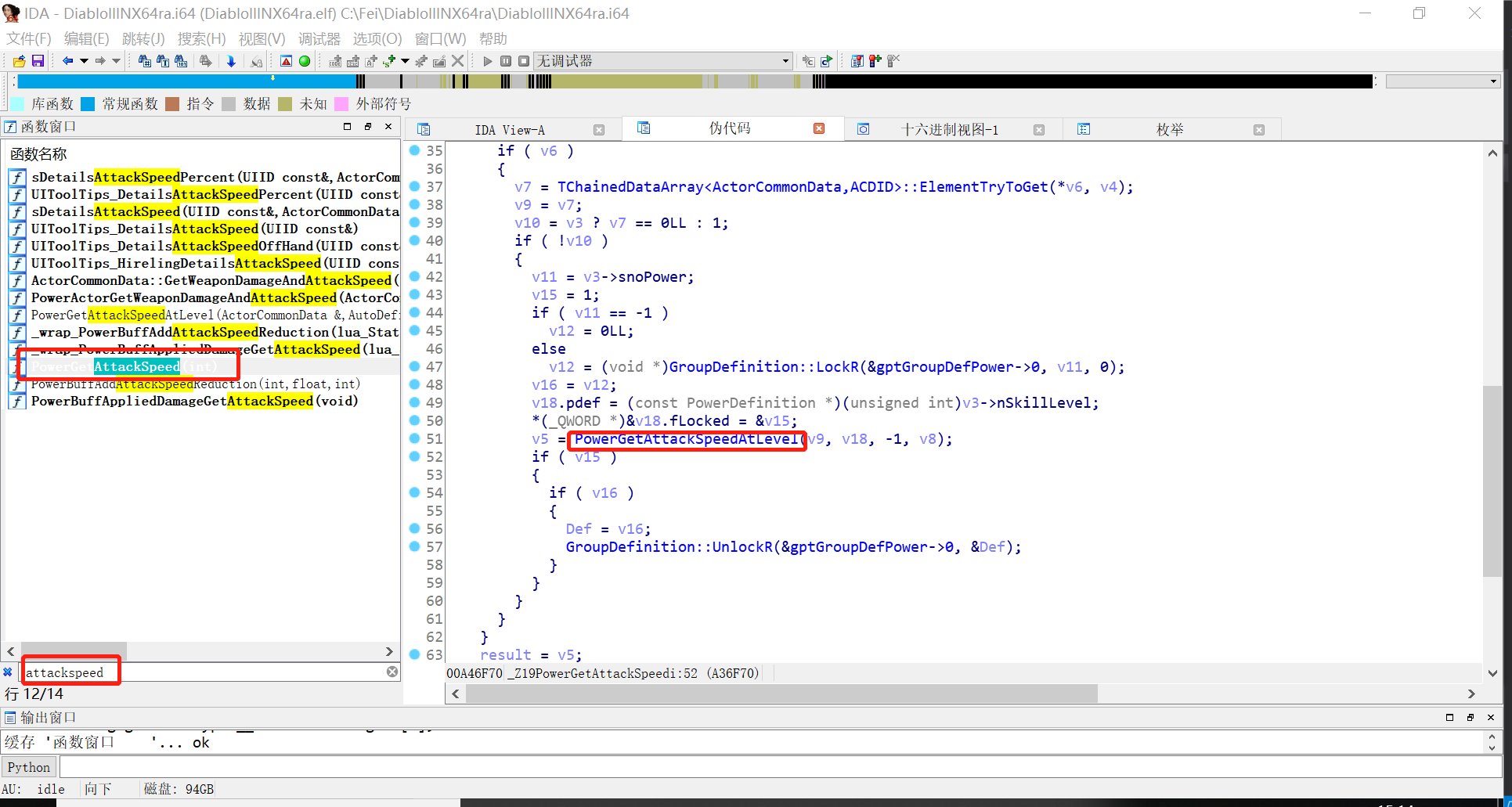This screenshot has height=807, width=1512.
Task: Open the 编辑(E) menu
Action: point(86,38)
